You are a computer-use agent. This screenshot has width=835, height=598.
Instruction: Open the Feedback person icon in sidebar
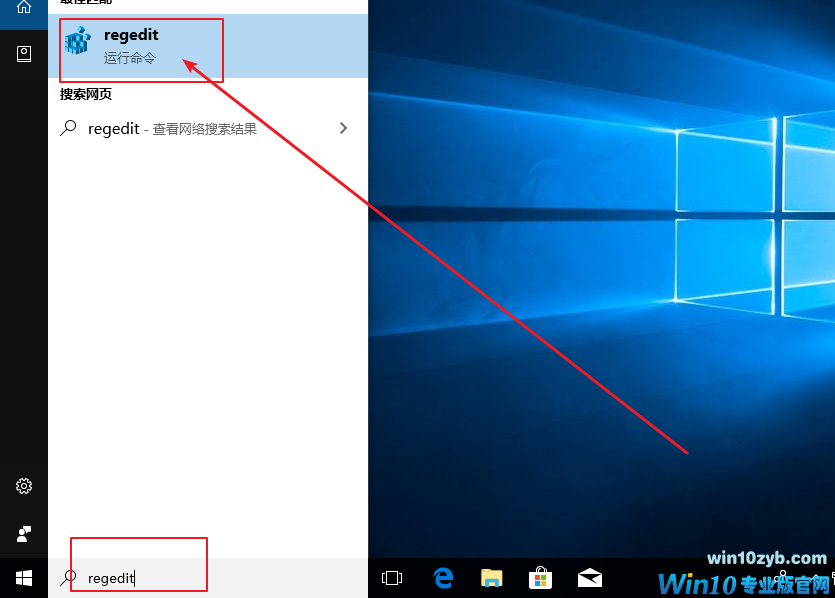[x=24, y=534]
